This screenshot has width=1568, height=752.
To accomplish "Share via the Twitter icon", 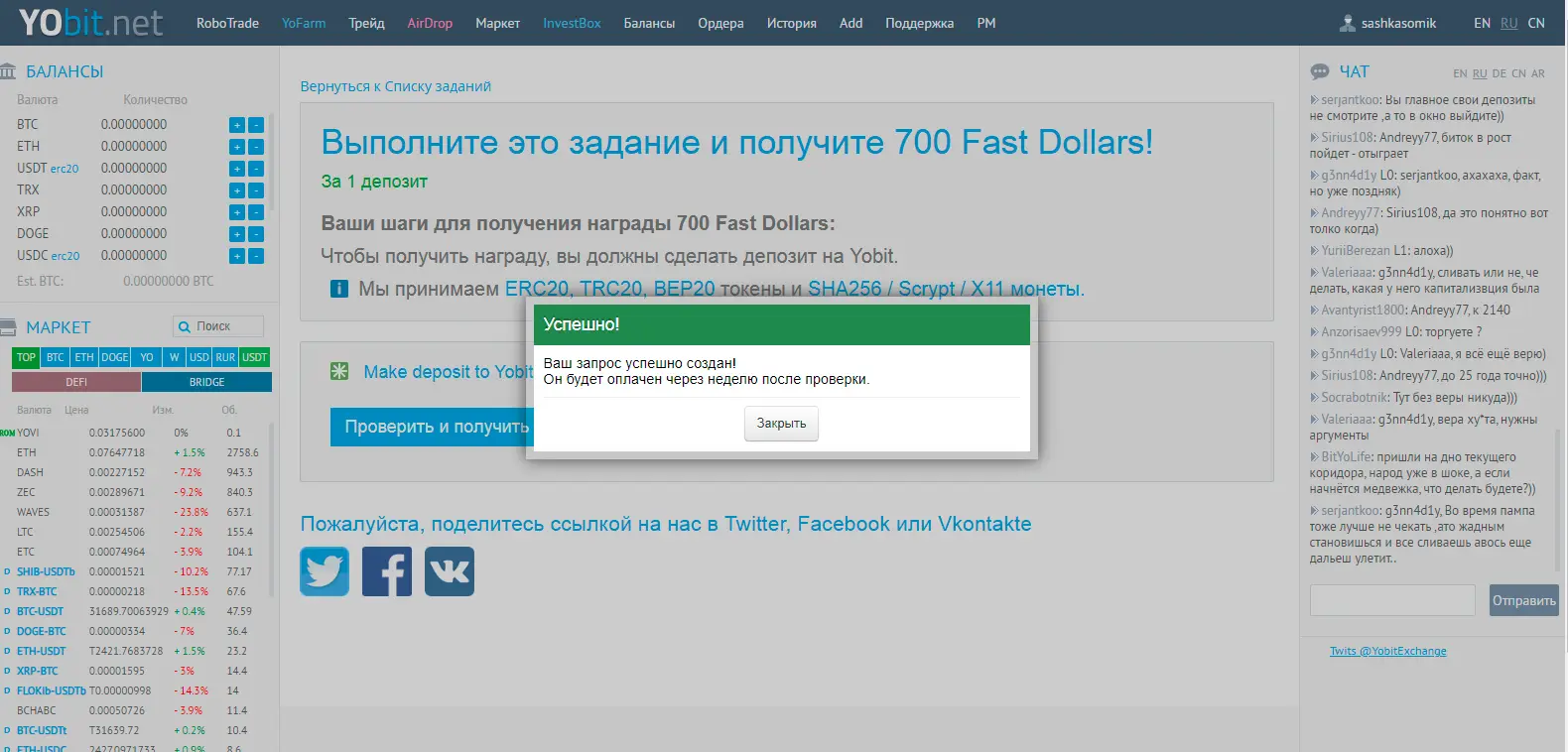I will coord(325,571).
